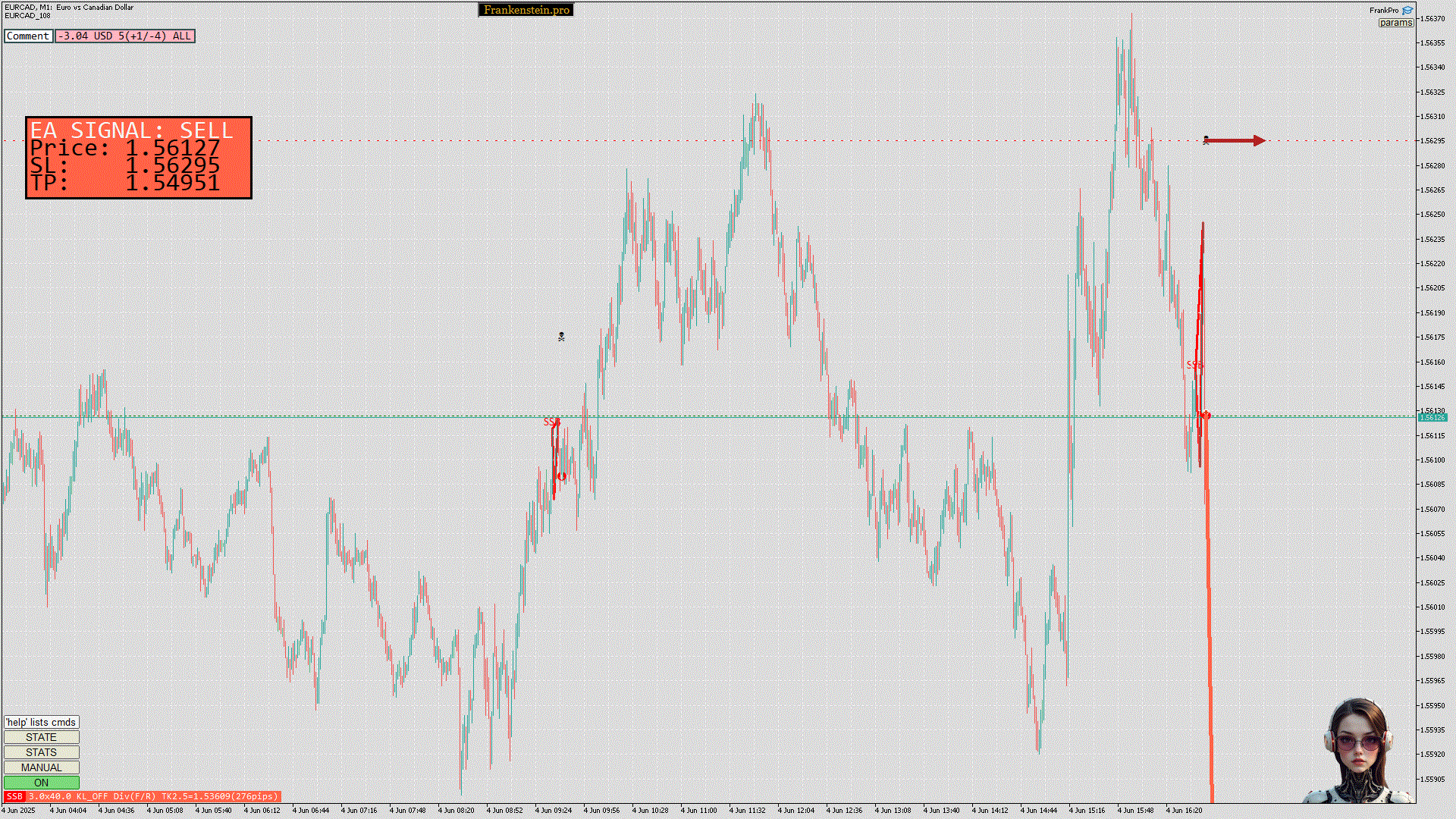The height and width of the screenshot is (819, 1456).
Task: Click the red sell entry marker dot
Action: [x=1206, y=416]
